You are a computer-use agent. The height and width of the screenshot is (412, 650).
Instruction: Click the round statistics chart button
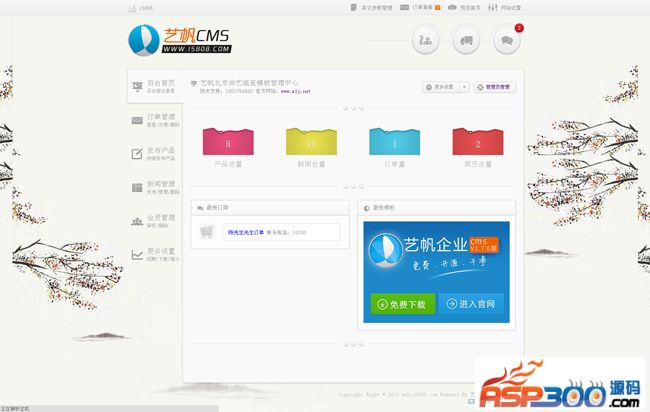point(425,40)
